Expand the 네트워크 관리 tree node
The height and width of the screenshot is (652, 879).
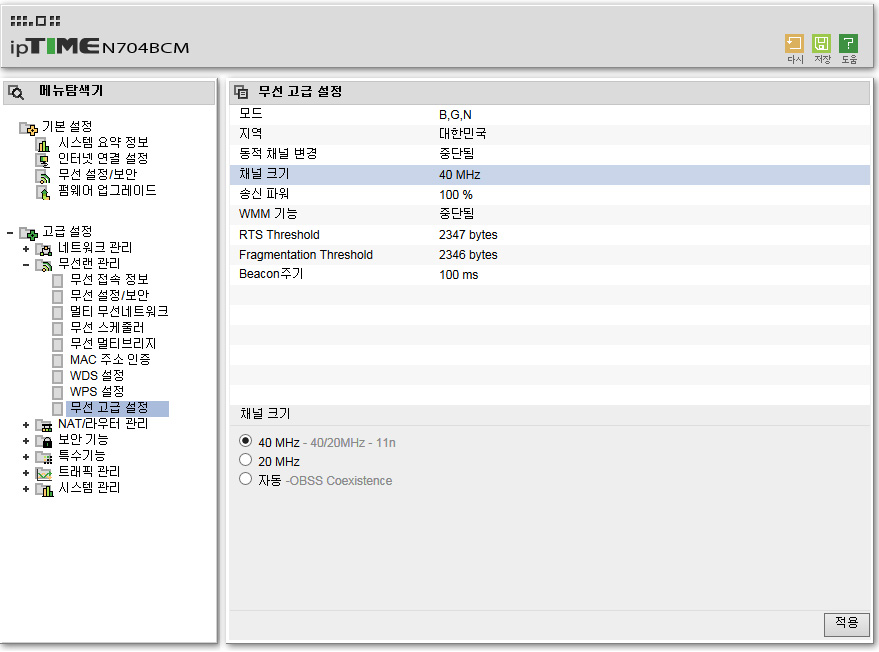tap(26, 248)
